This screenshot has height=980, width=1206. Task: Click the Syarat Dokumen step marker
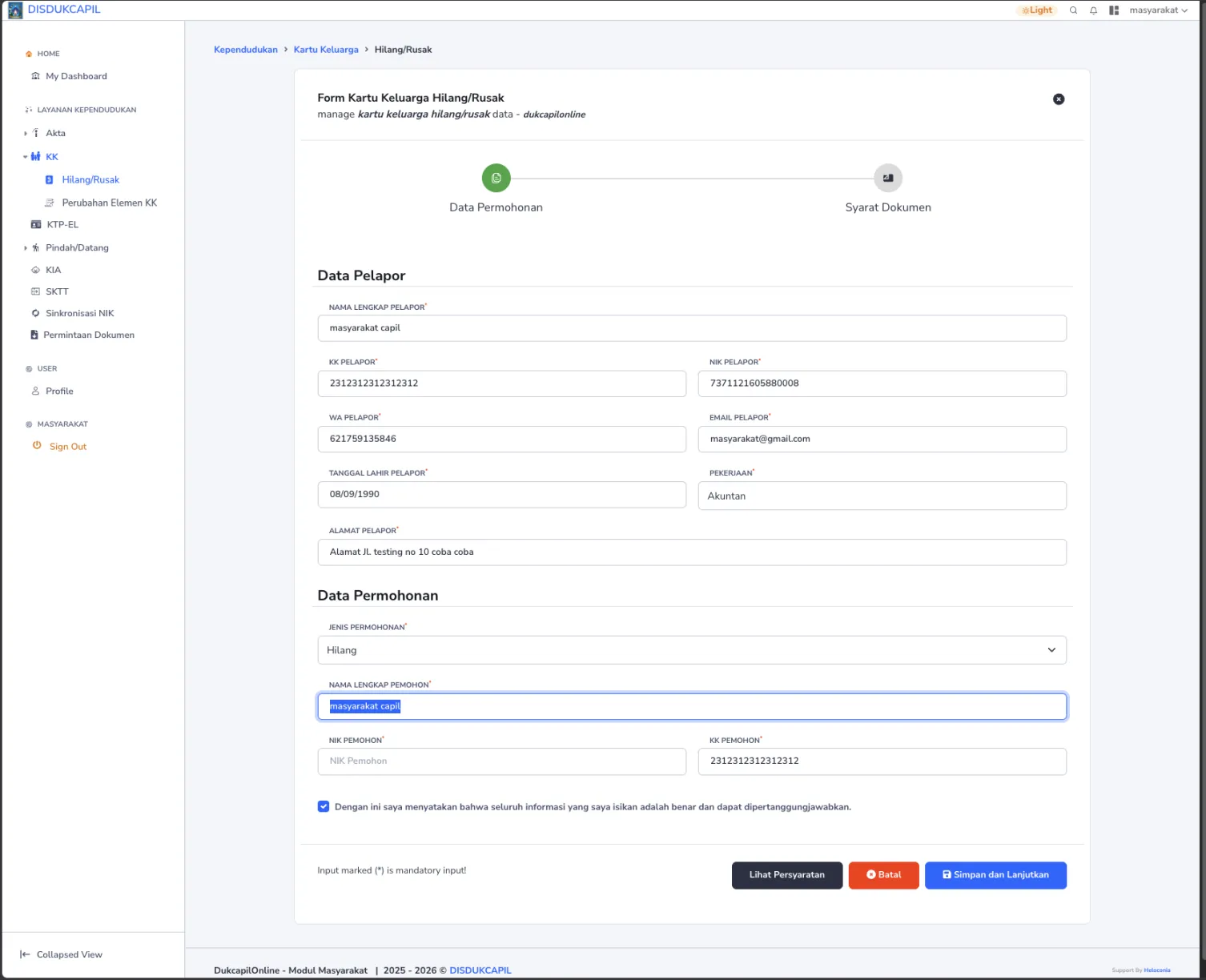887,178
